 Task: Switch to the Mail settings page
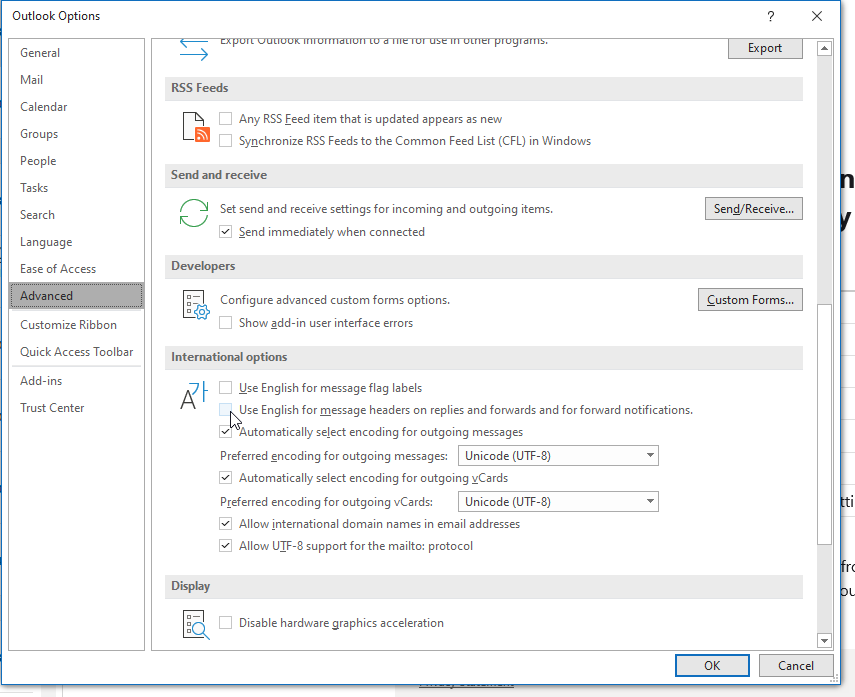[x=30, y=79]
